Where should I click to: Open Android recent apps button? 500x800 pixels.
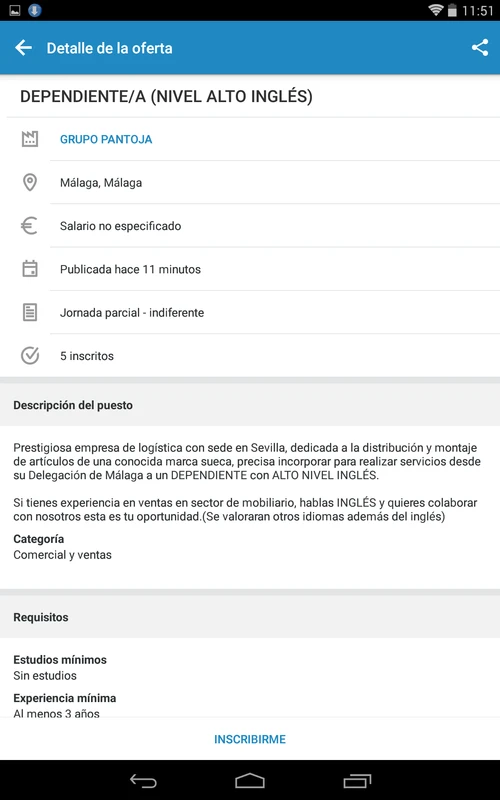point(357,781)
